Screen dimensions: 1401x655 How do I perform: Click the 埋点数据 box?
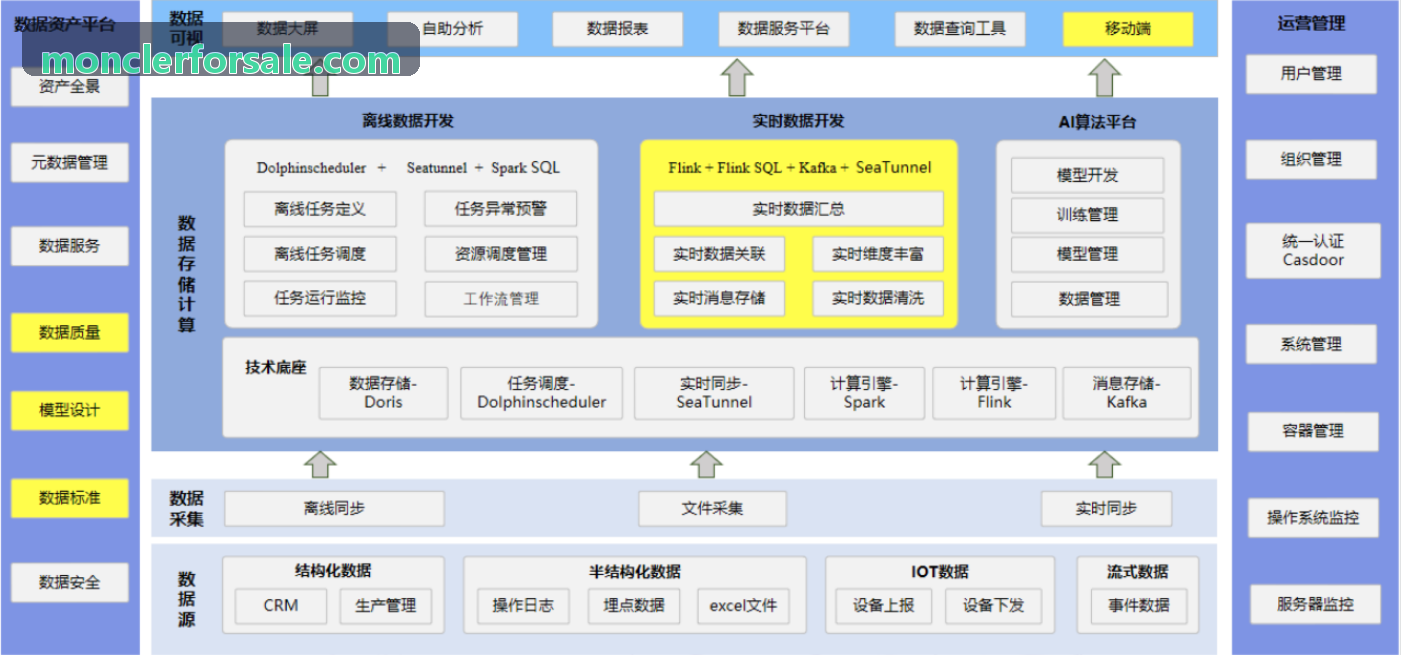click(633, 606)
